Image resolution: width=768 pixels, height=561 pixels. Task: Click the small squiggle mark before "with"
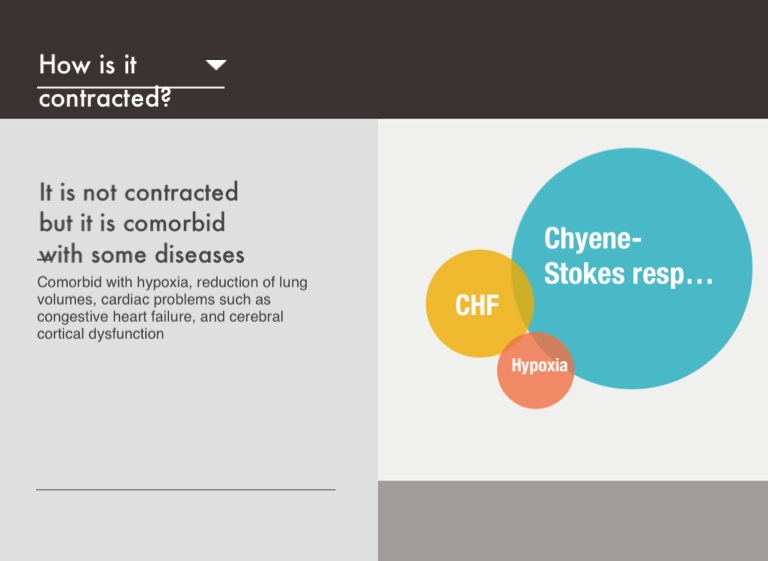[45, 256]
